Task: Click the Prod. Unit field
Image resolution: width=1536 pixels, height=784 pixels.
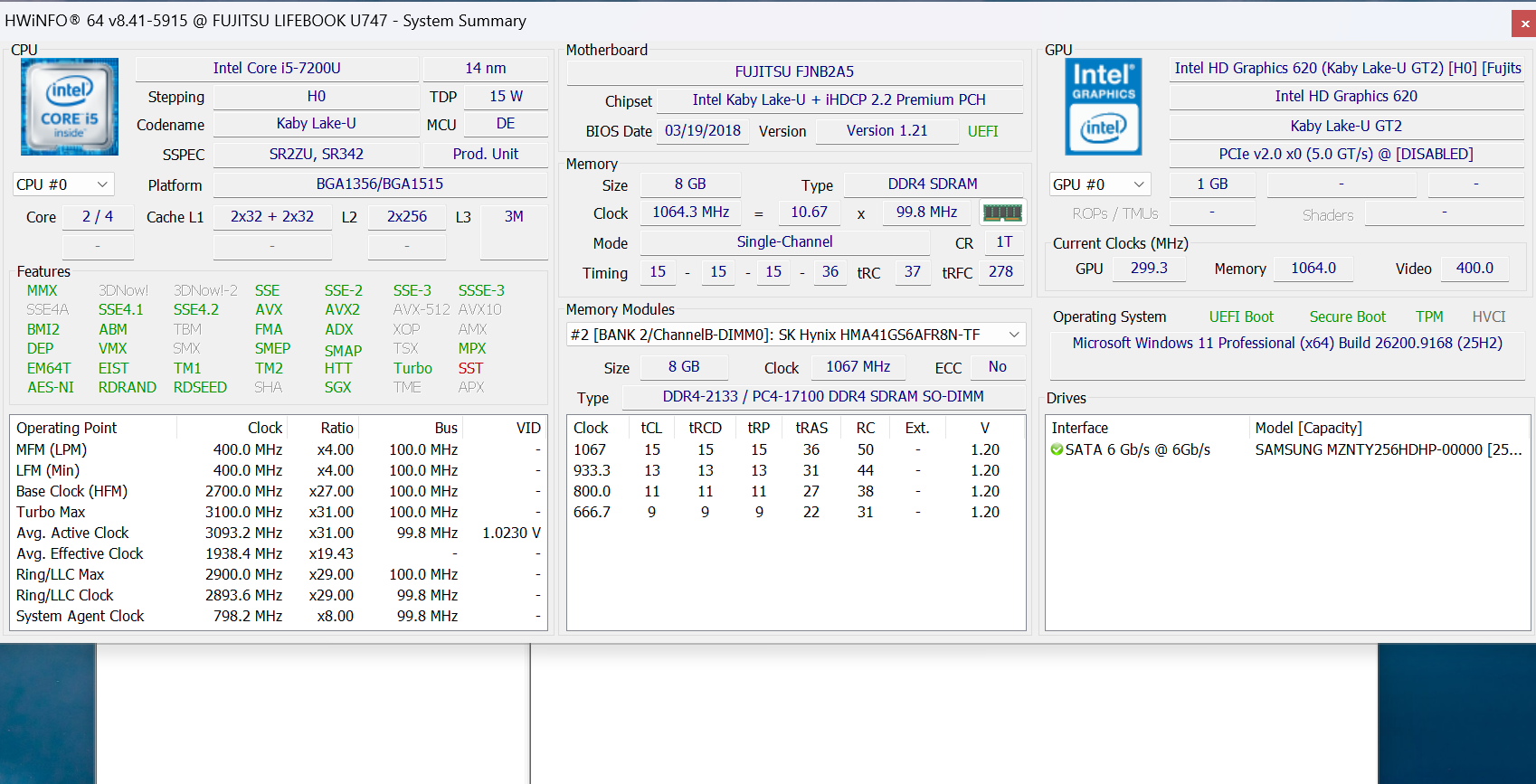Action: pyautogui.click(x=486, y=154)
